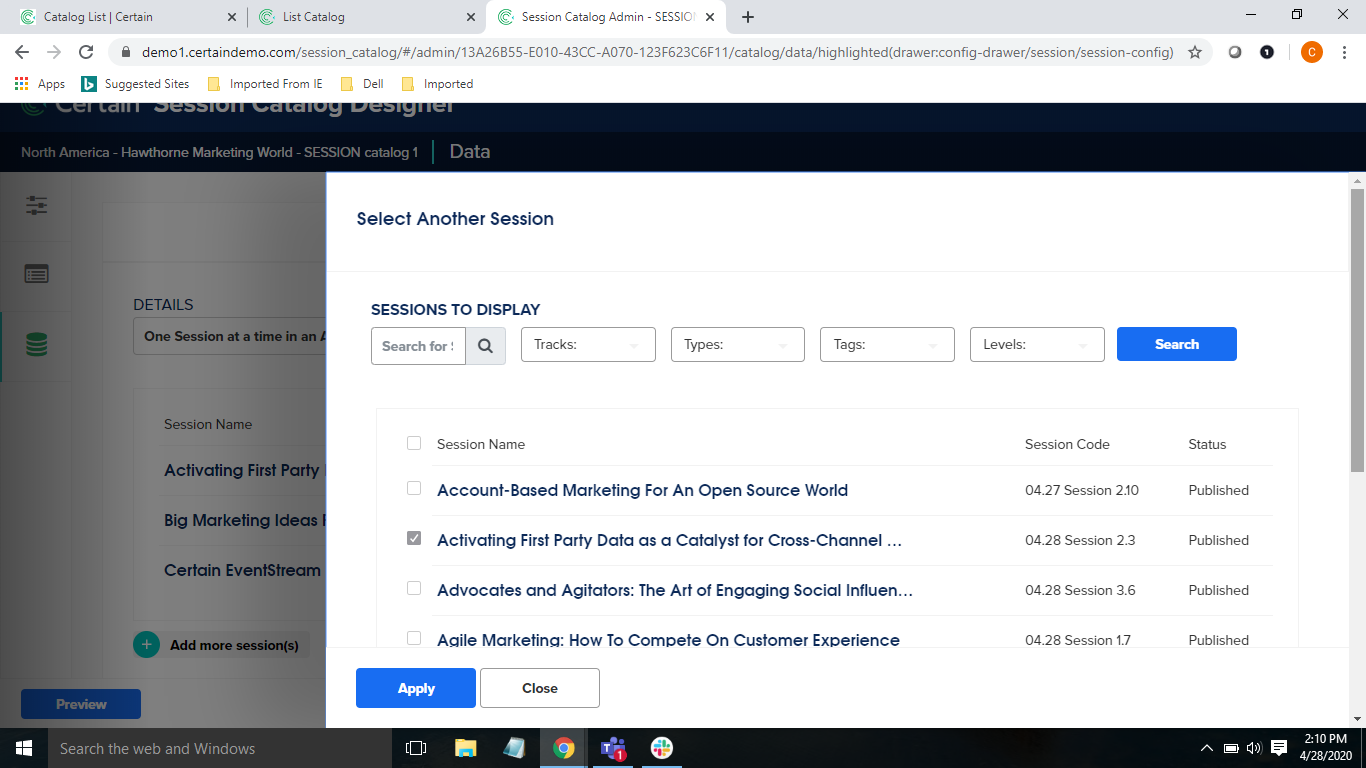Click the Apply button
Viewport: 1366px width, 768px height.
coord(416,688)
